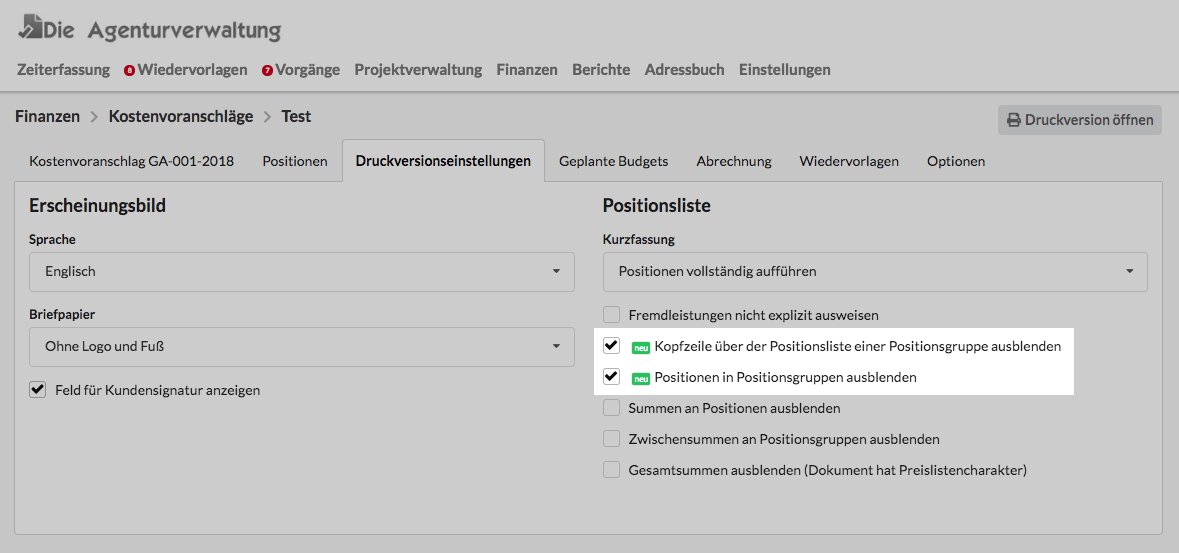This screenshot has width=1179, height=553.
Task: Click the printer icon on Druckversion öffnen
Action: click(1014, 120)
